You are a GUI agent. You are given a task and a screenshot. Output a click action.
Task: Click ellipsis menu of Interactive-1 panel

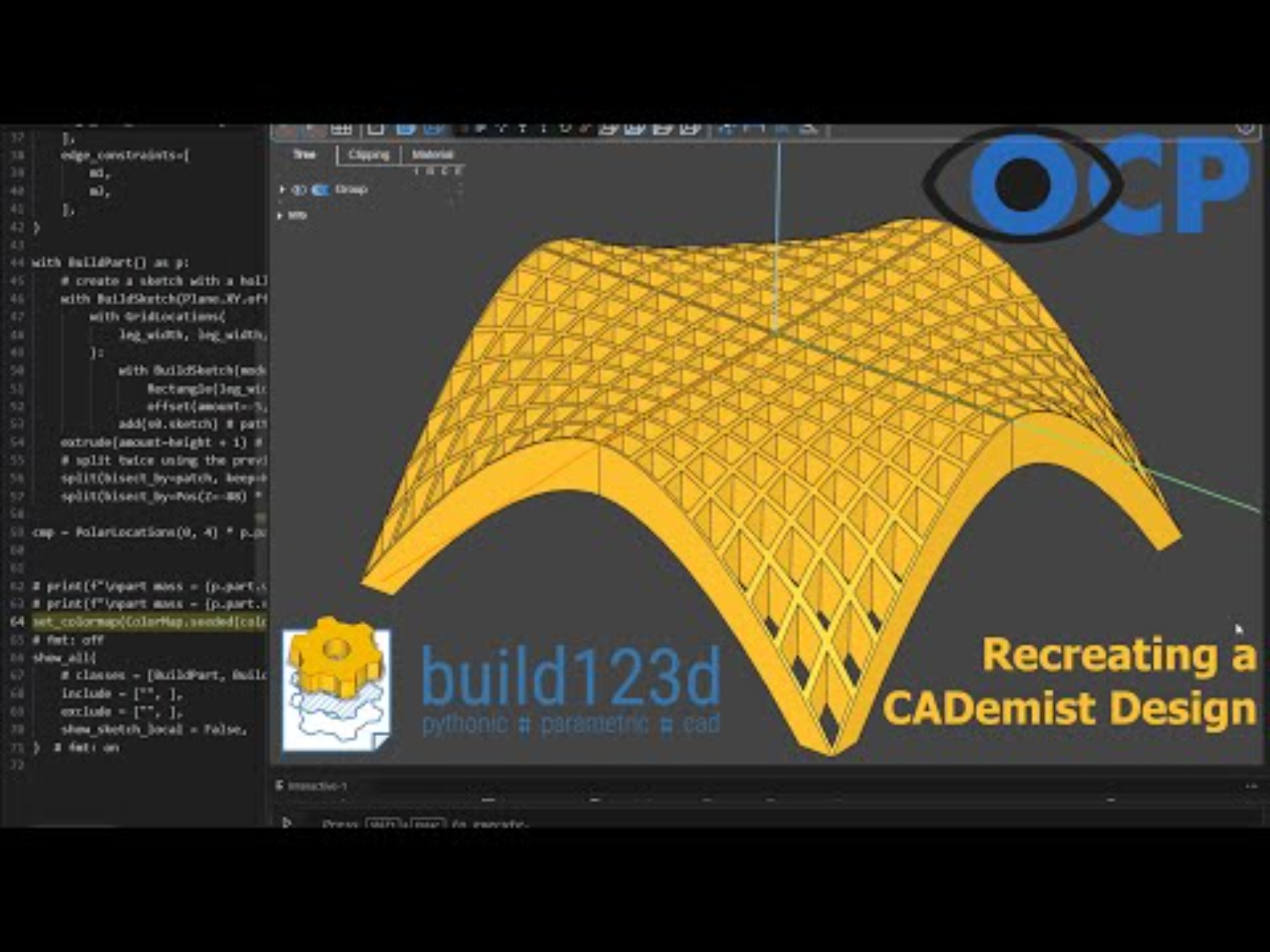[1250, 786]
